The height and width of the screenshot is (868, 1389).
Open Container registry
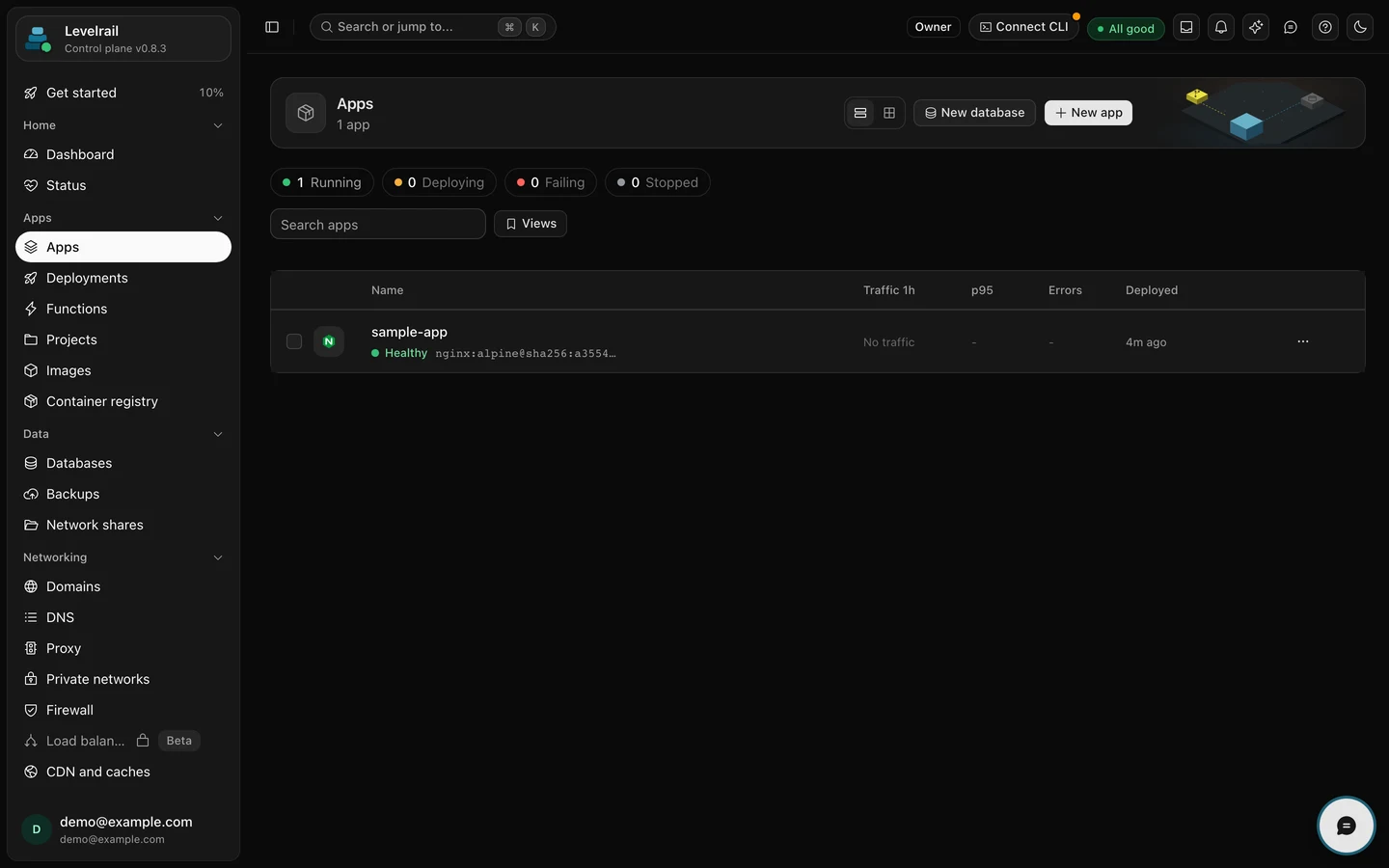[x=123, y=401]
